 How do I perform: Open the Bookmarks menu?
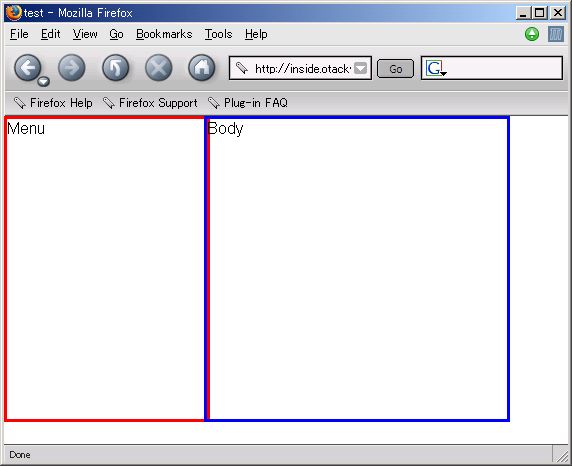tap(164, 34)
